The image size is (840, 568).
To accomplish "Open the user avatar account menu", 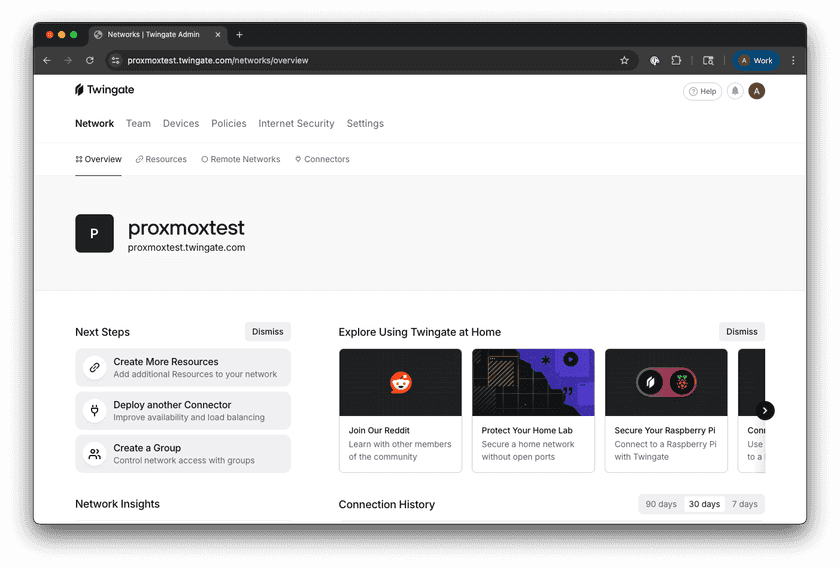I will (x=757, y=91).
